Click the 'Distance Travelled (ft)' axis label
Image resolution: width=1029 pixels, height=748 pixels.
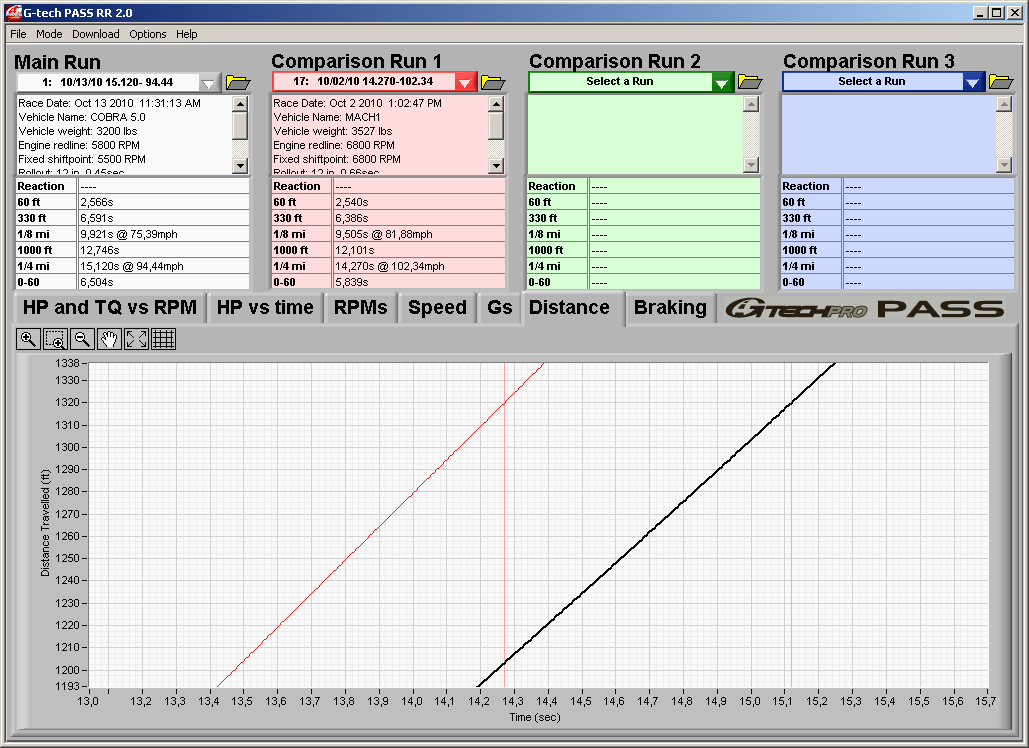coord(45,523)
